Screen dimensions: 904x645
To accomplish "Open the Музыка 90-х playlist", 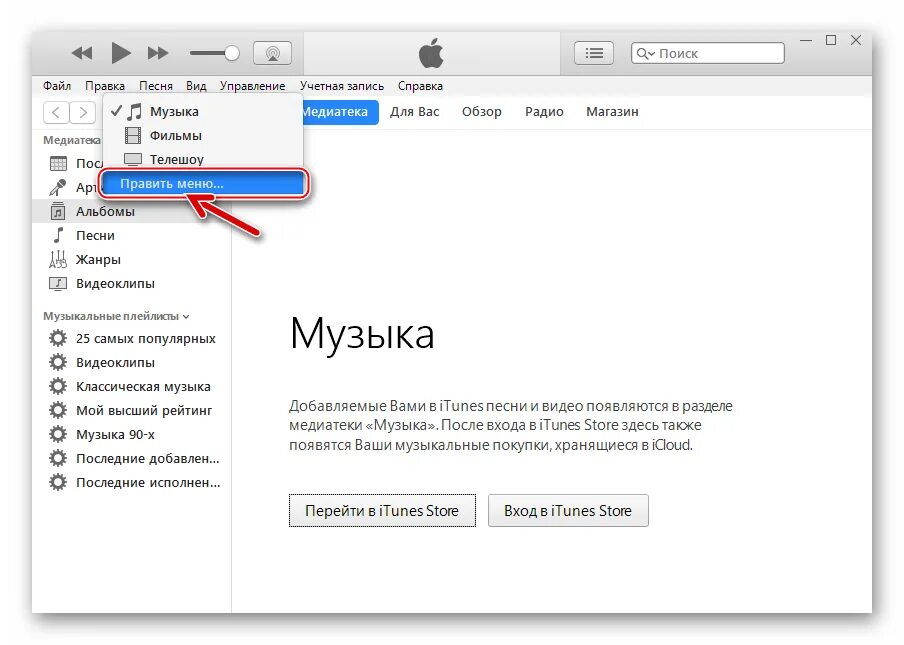I will (131, 435).
